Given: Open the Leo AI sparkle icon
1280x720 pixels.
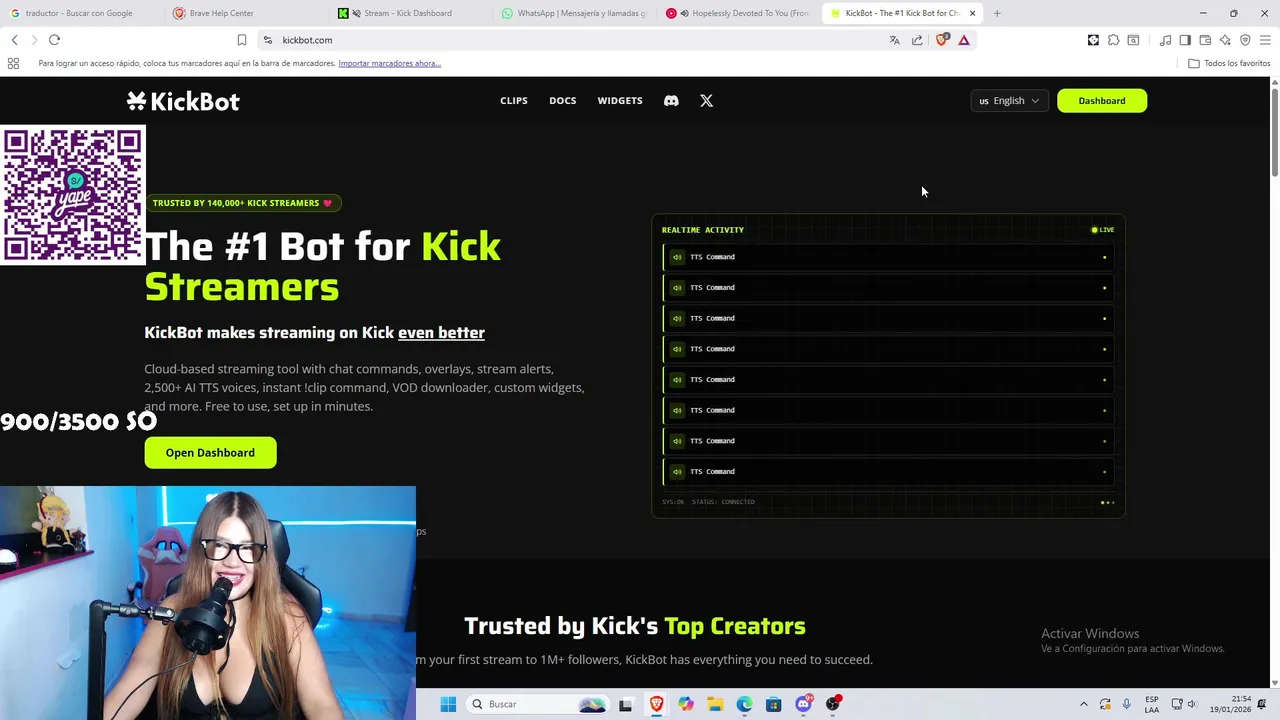Looking at the screenshot, I should tap(1225, 40).
